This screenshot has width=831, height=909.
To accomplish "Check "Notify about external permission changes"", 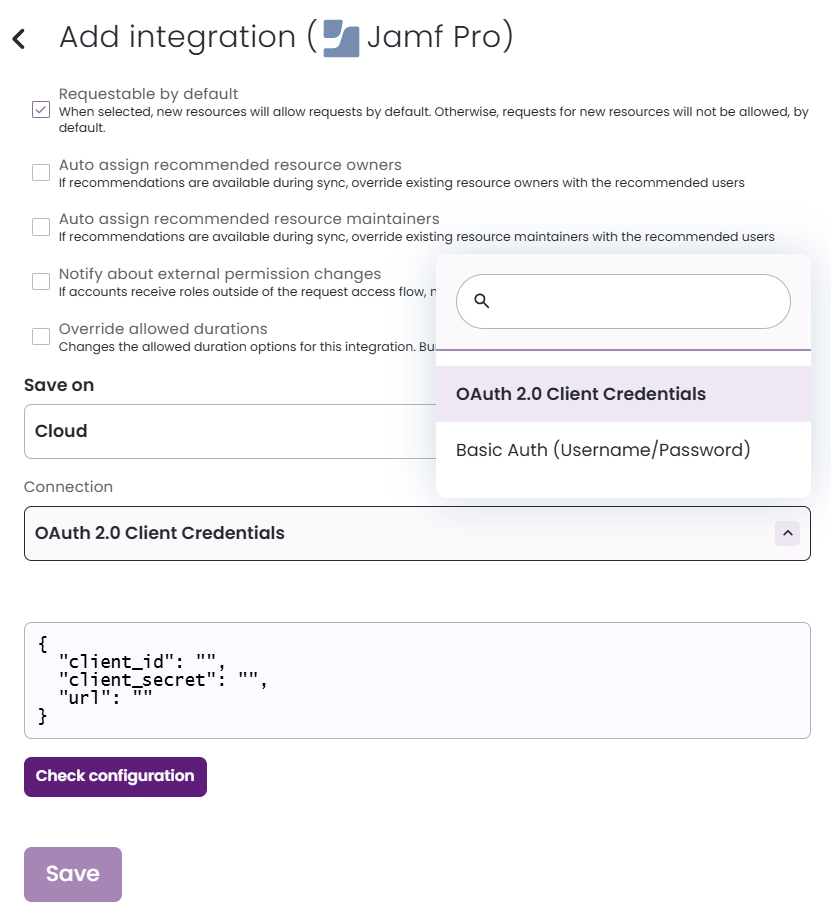I will point(40,281).
